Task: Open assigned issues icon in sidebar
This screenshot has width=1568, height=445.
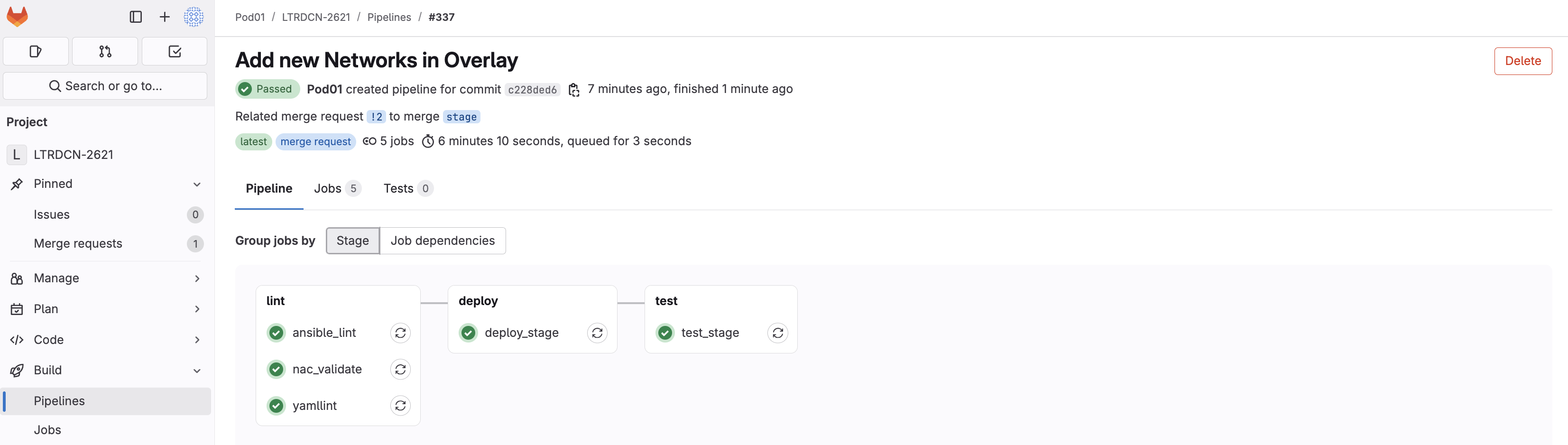Action: pos(35,52)
